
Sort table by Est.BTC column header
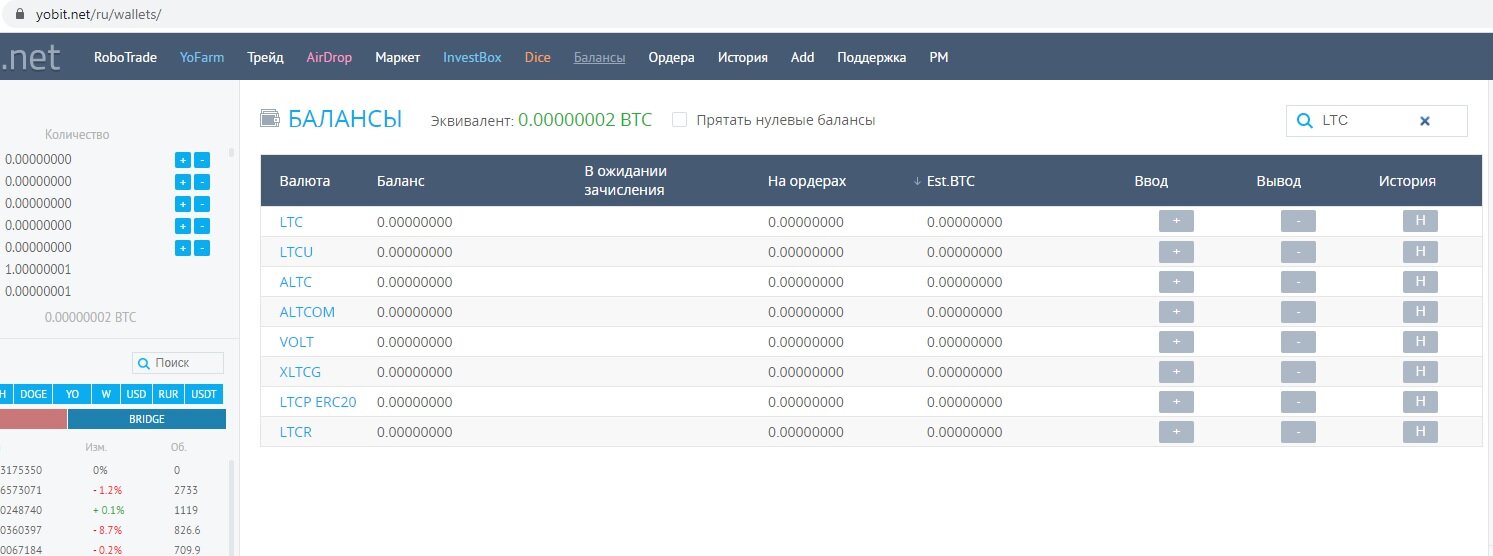(x=949, y=181)
